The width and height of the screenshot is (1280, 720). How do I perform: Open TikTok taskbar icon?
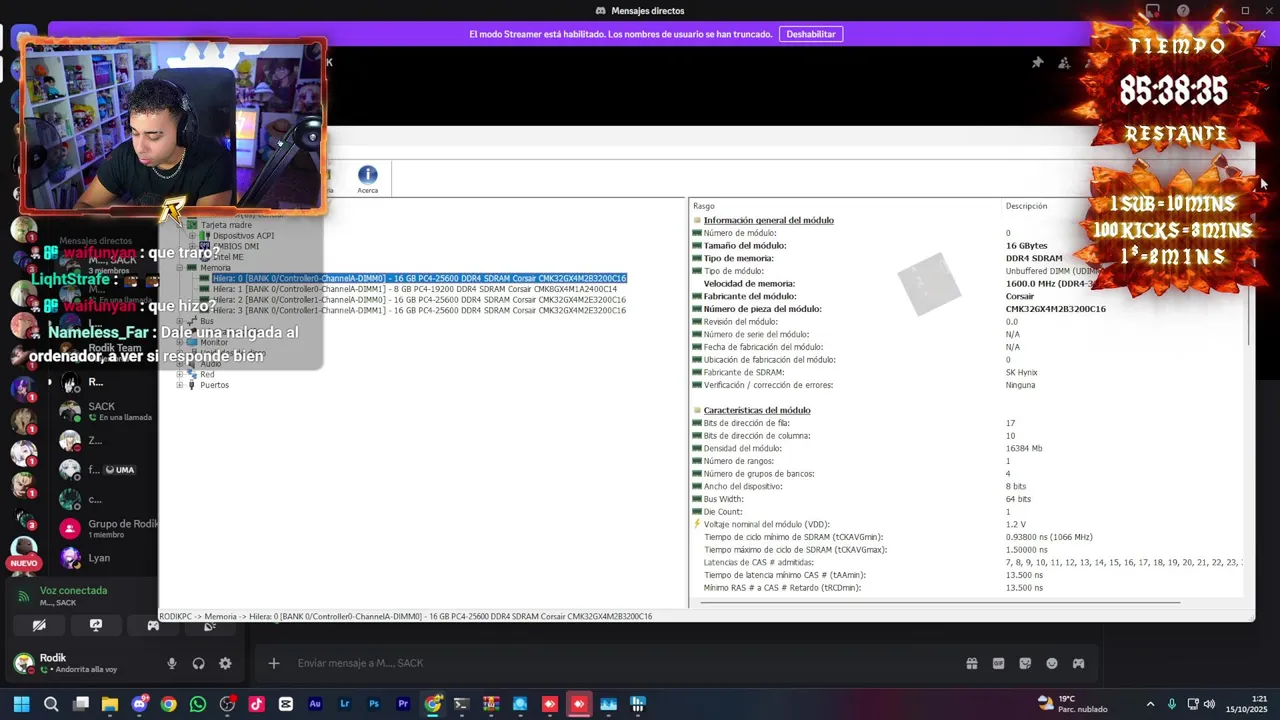coord(257,704)
